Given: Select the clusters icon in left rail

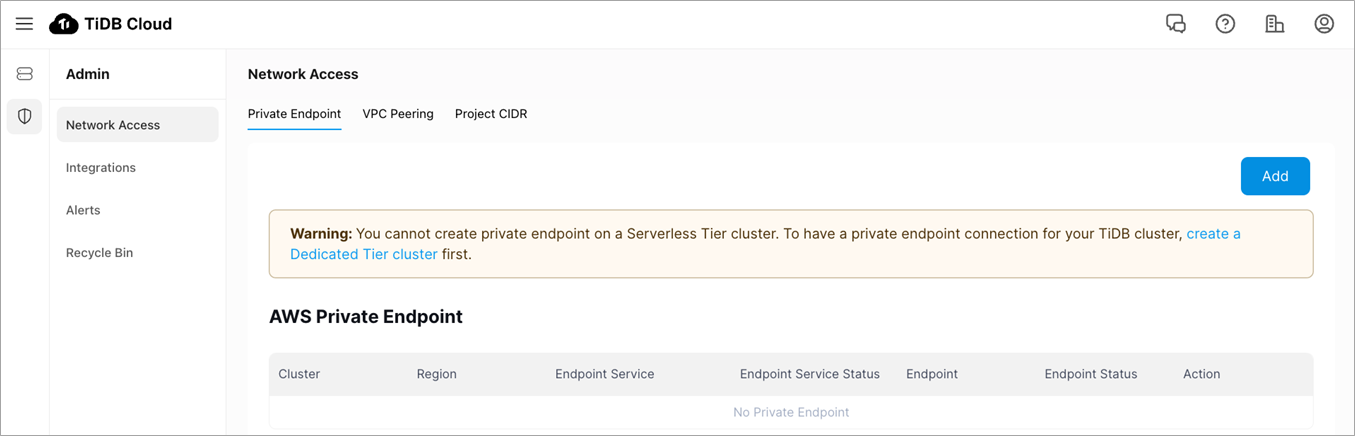Looking at the screenshot, I should point(25,74).
